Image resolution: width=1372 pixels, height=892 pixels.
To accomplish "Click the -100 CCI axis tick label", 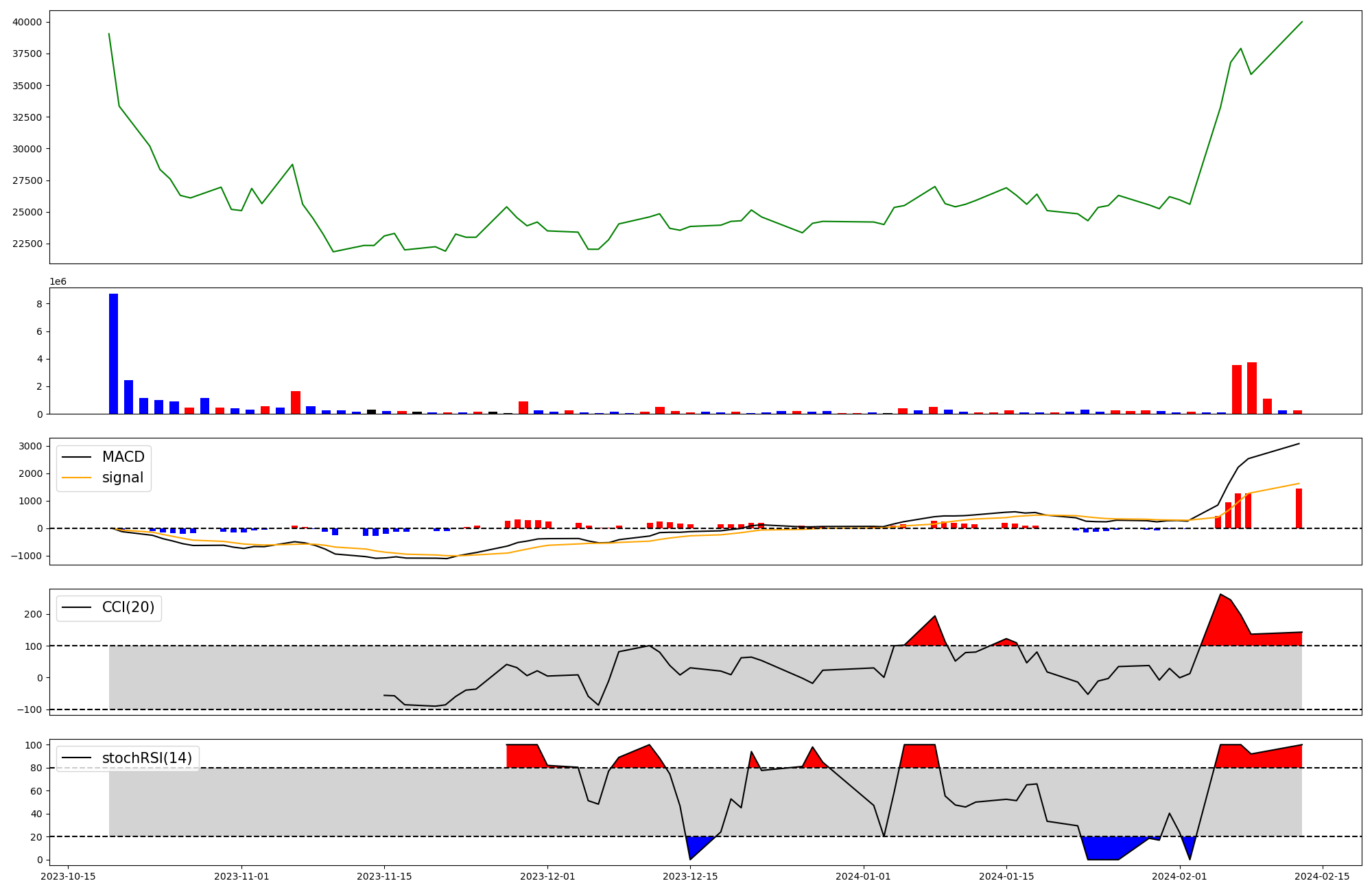I will pos(31,709).
